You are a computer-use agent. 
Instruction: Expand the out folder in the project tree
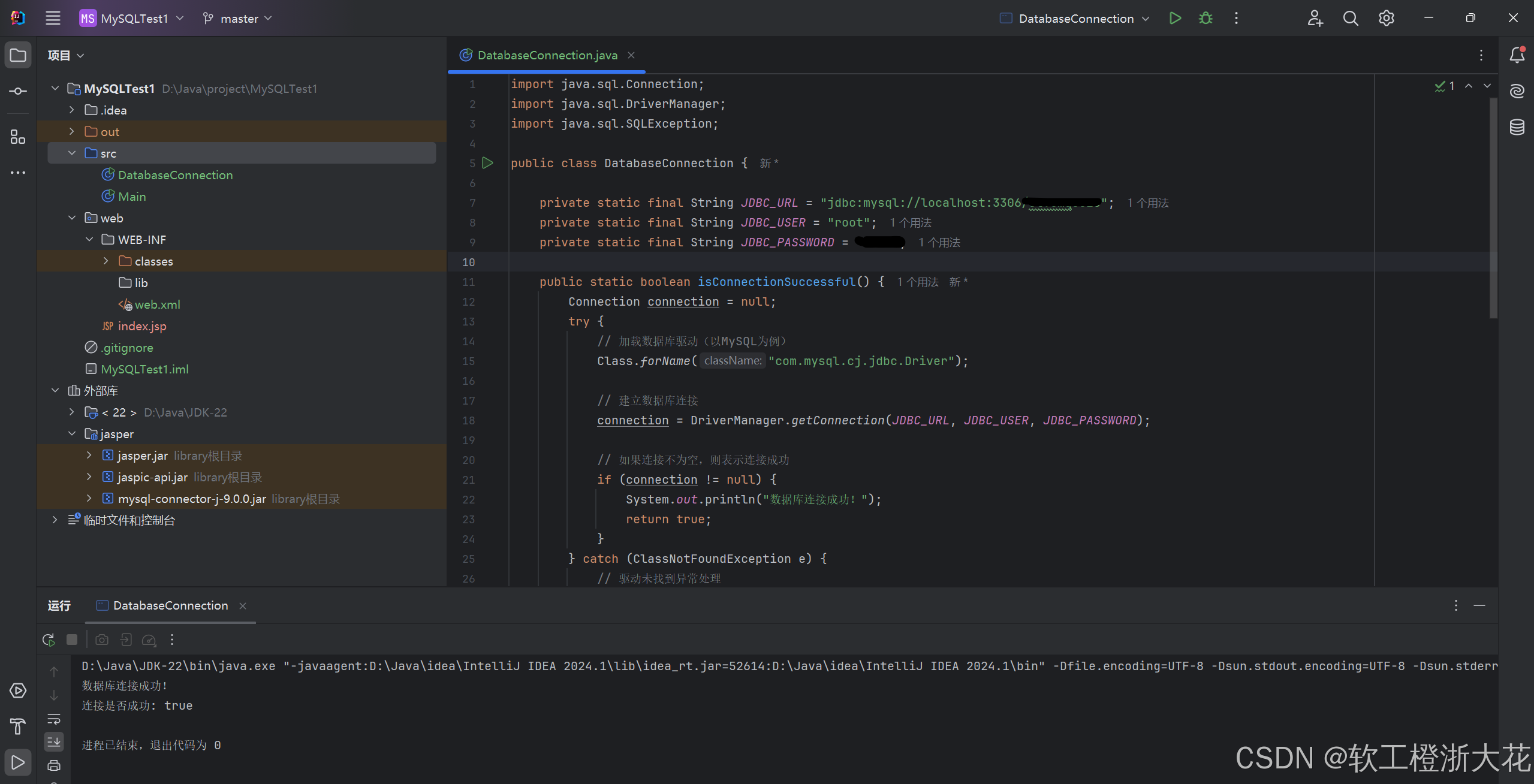tap(72, 132)
